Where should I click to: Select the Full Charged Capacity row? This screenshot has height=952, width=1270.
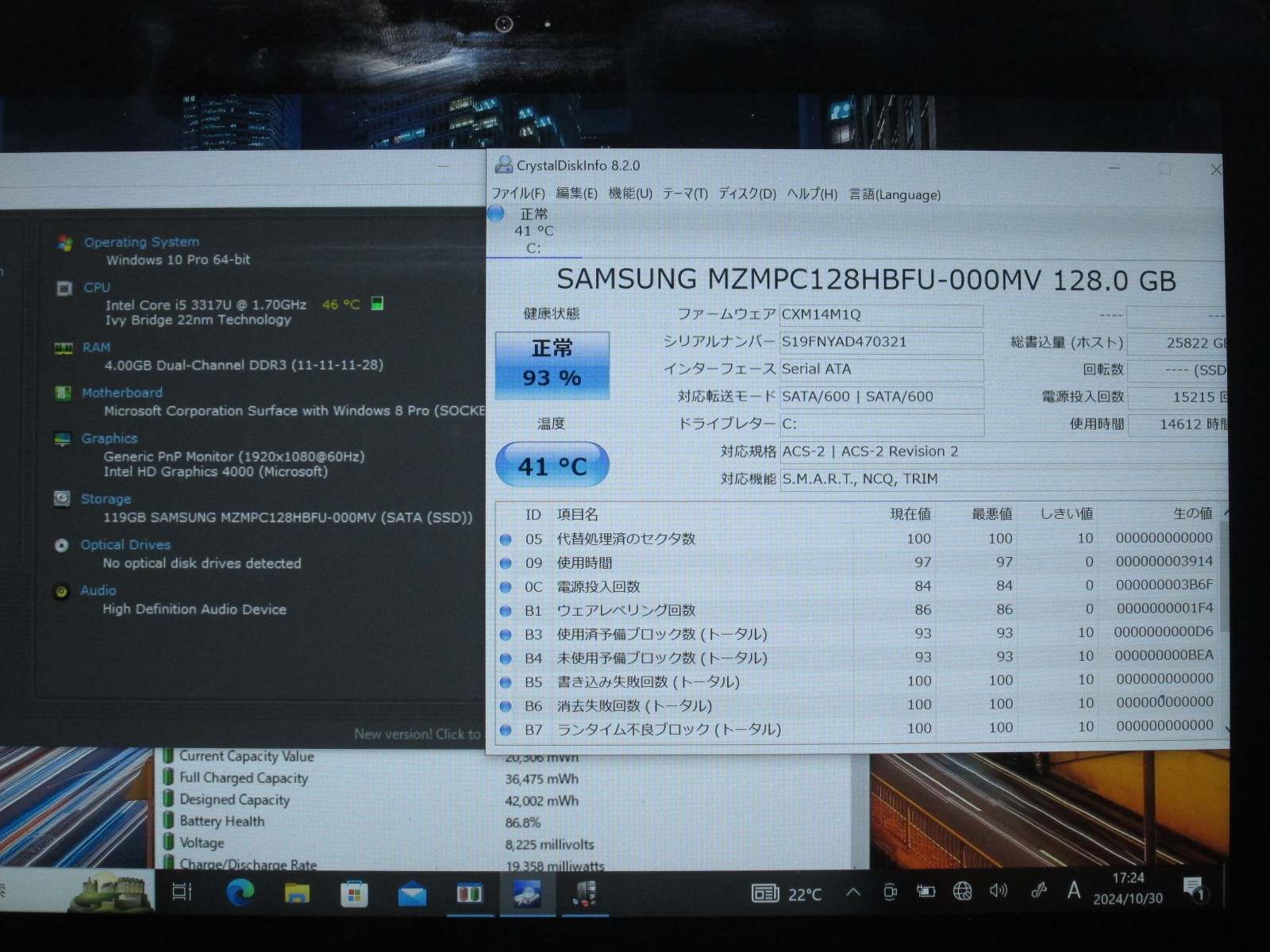(508, 778)
